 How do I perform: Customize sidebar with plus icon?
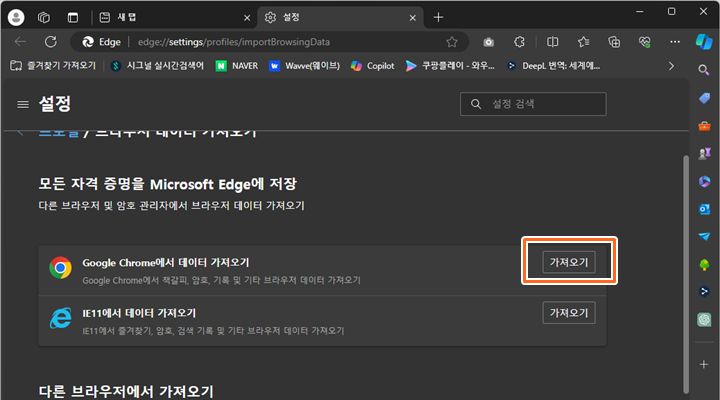click(704, 365)
